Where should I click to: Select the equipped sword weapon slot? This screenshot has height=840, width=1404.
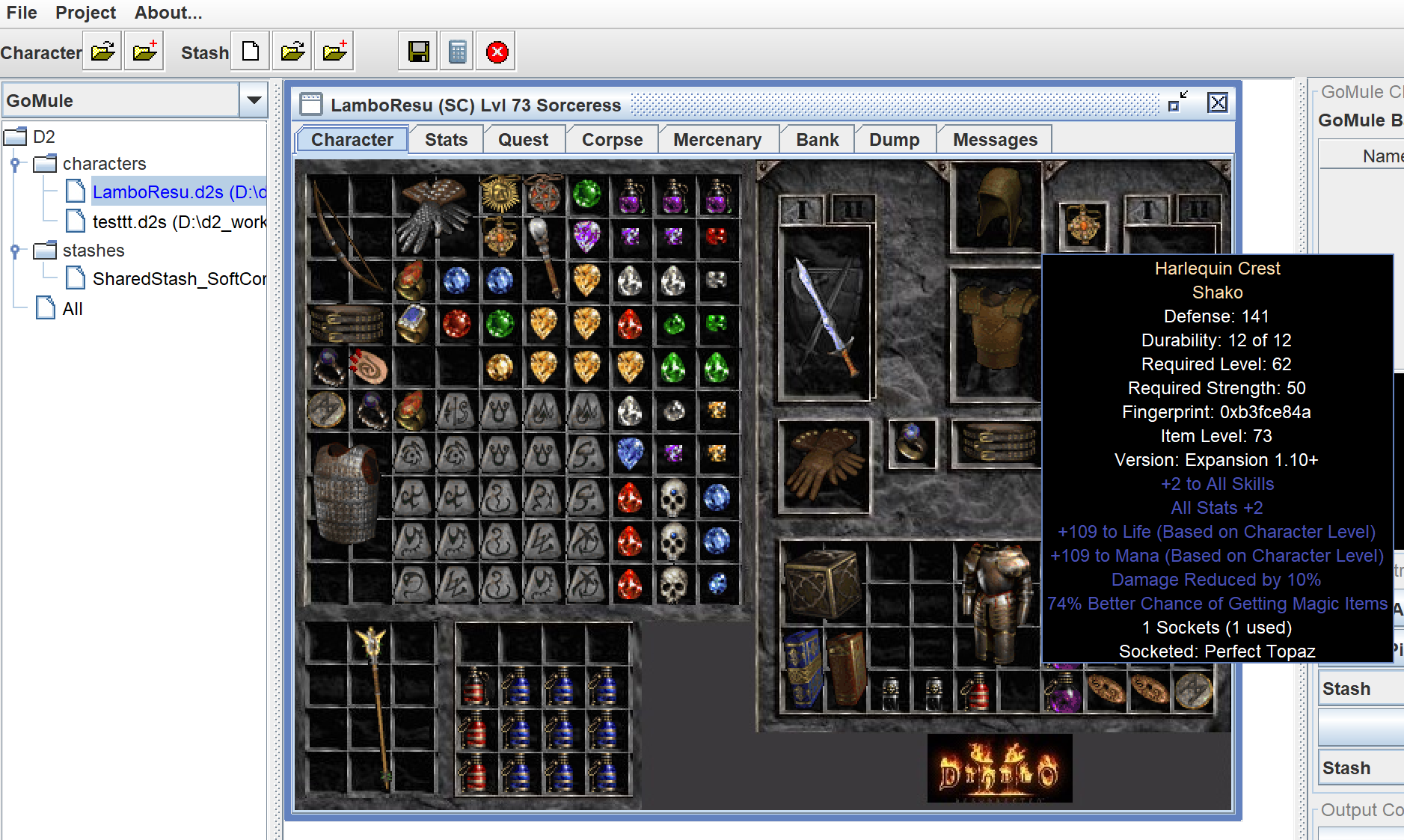point(826,314)
